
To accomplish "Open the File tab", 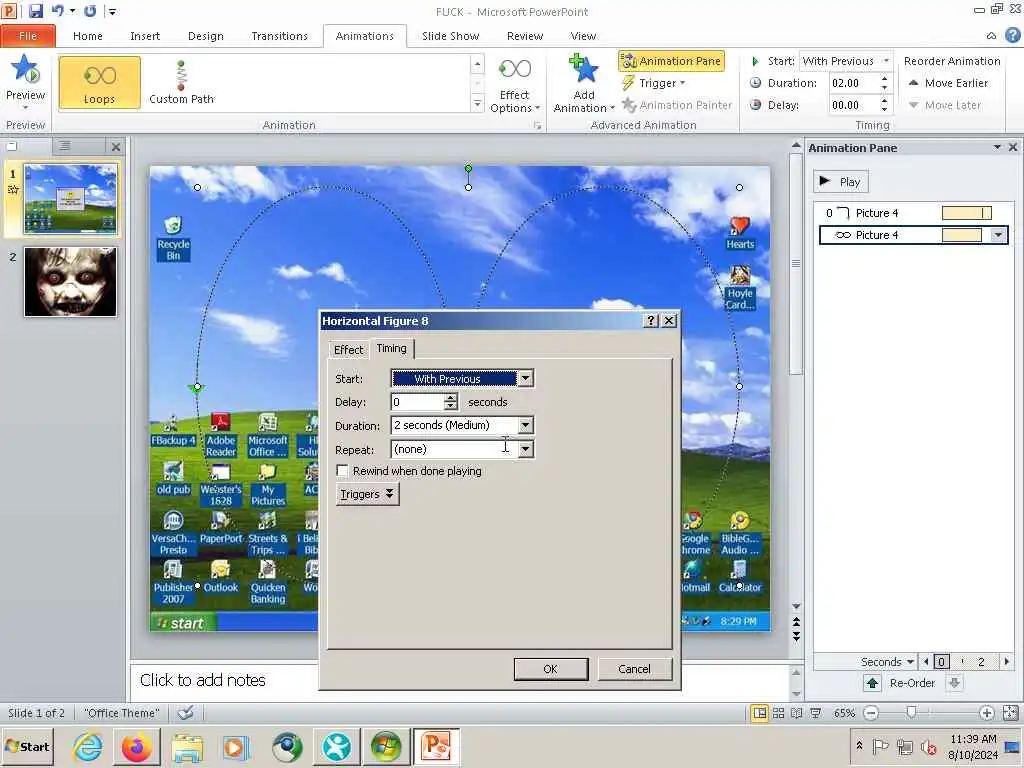I will [27, 36].
